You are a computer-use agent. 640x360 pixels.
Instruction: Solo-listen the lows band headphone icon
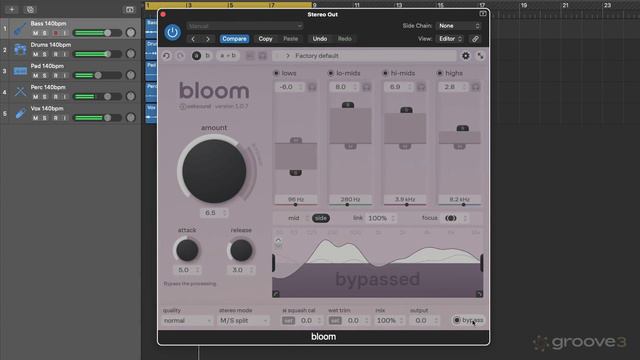click(312, 87)
